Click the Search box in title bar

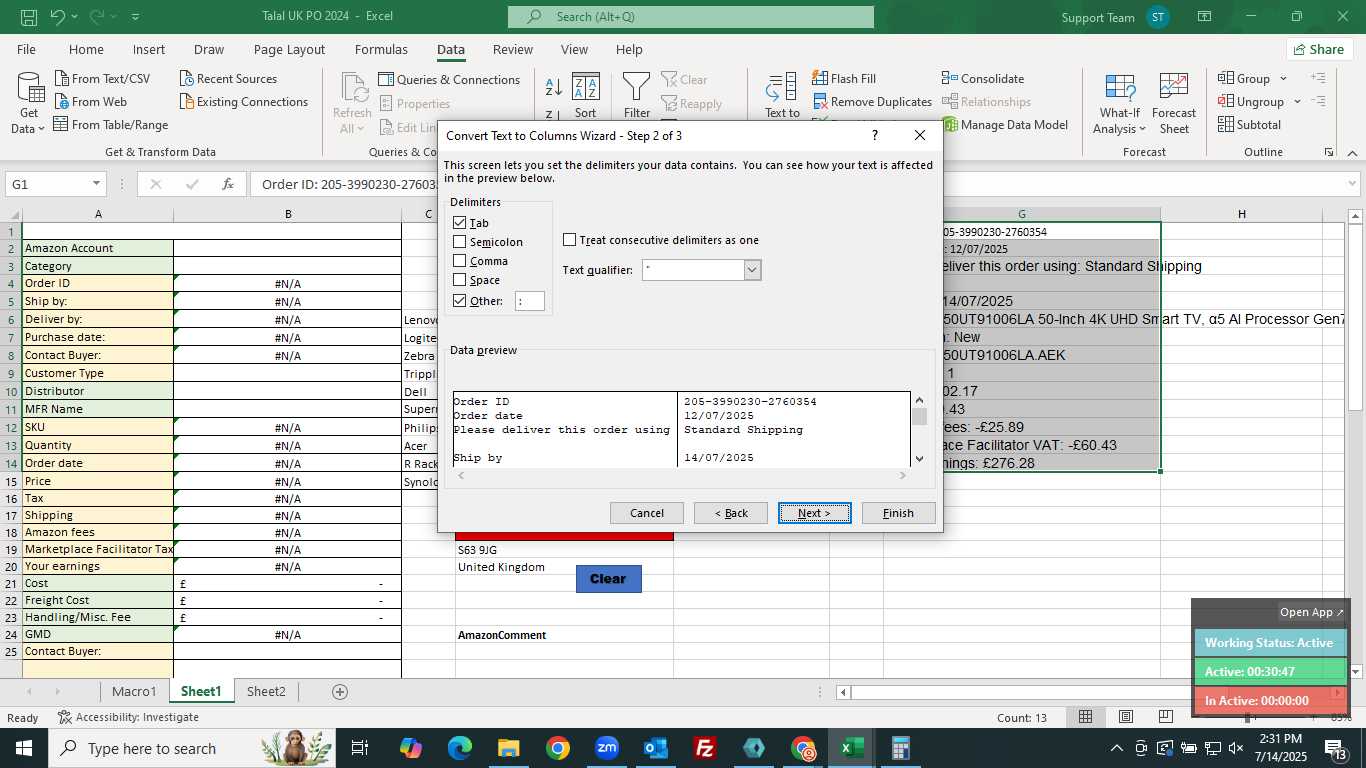tap(691, 17)
